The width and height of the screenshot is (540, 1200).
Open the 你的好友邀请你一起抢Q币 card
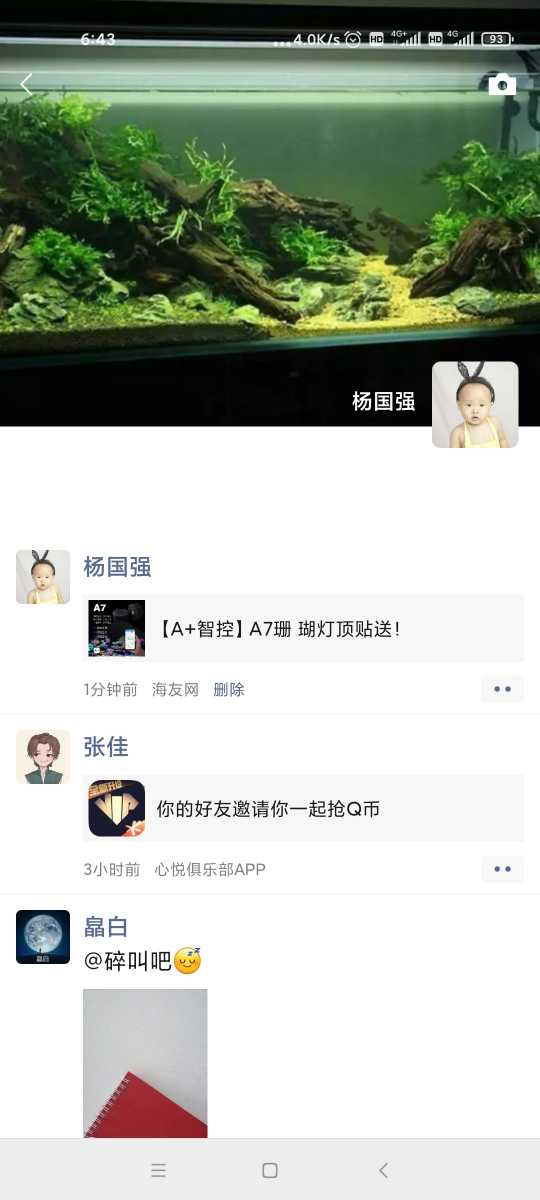303,808
